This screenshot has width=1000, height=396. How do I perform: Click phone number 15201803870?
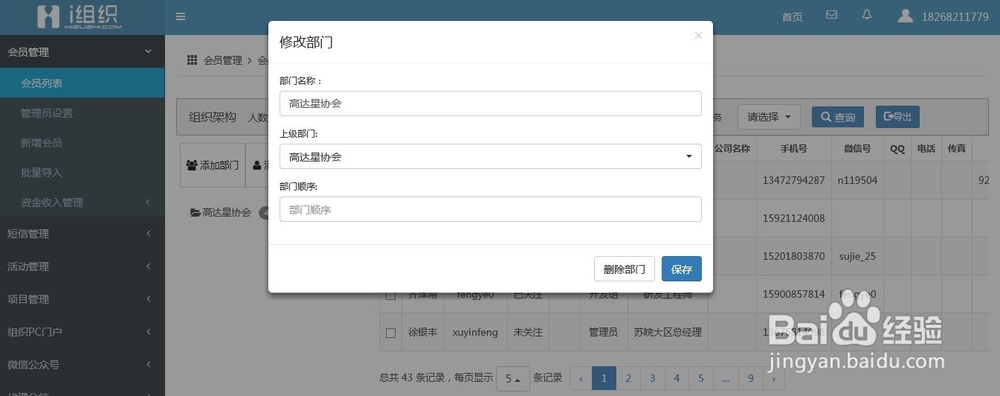pyautogui.click(x=794, y=256)
